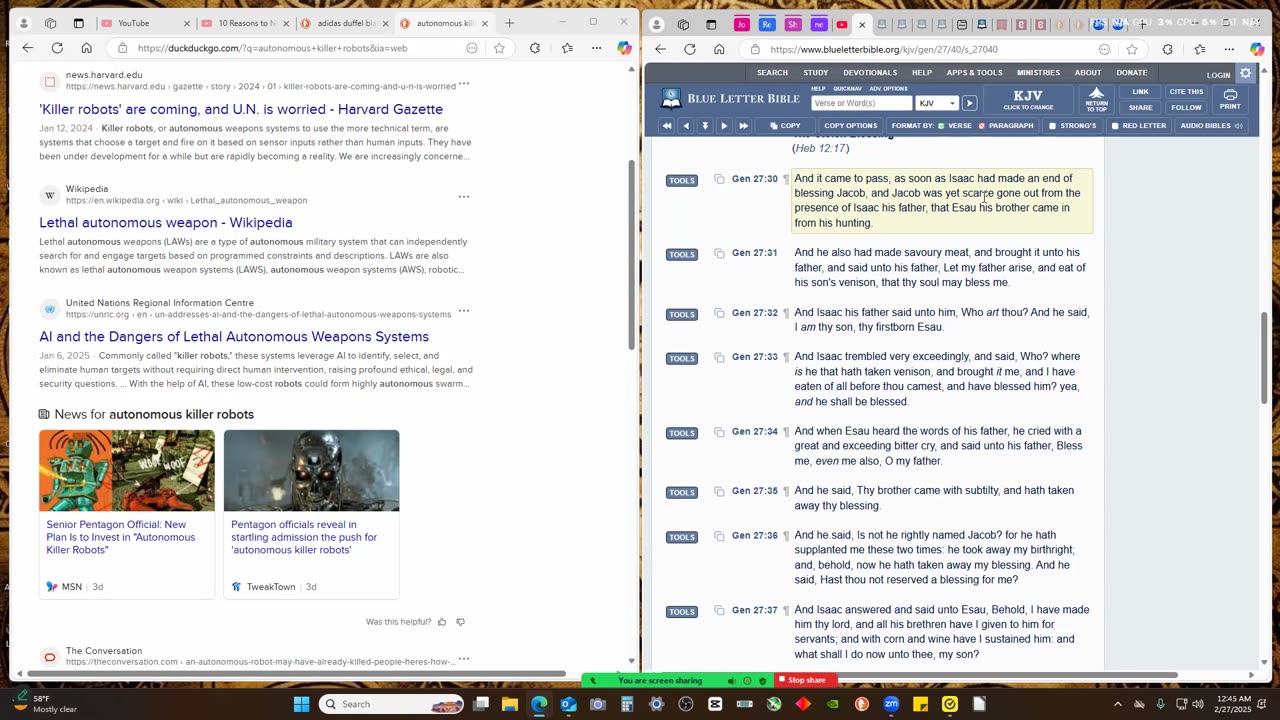Image resolution: width=1280 pixels, height=720 pixels.
Task: Reload the DuckDuckGo results page
Action: pyautogui.click(x=57, y=48)
